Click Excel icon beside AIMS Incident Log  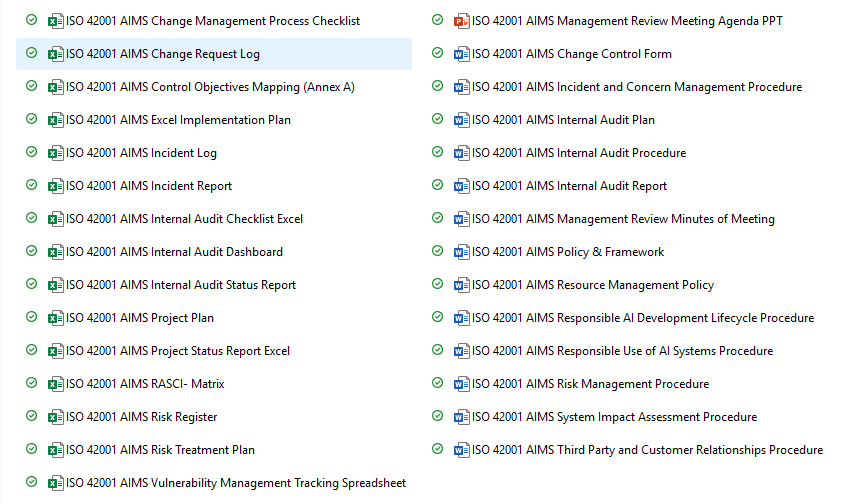(56, 153)
